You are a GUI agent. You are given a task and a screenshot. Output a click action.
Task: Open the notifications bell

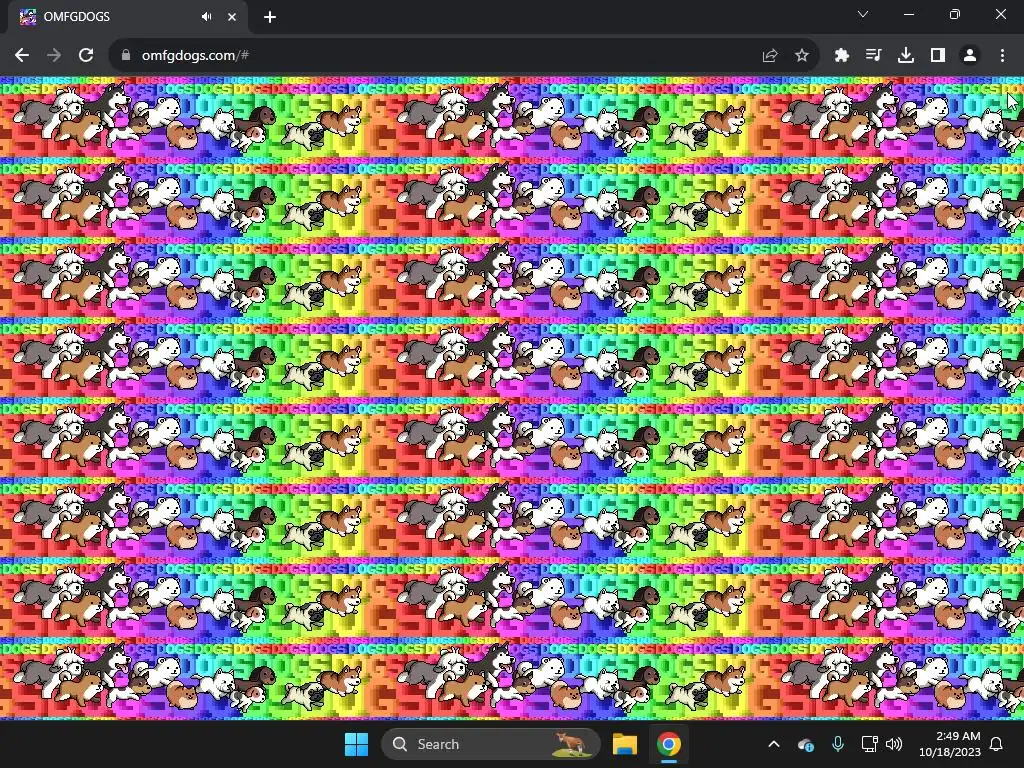tap(997, 744)
